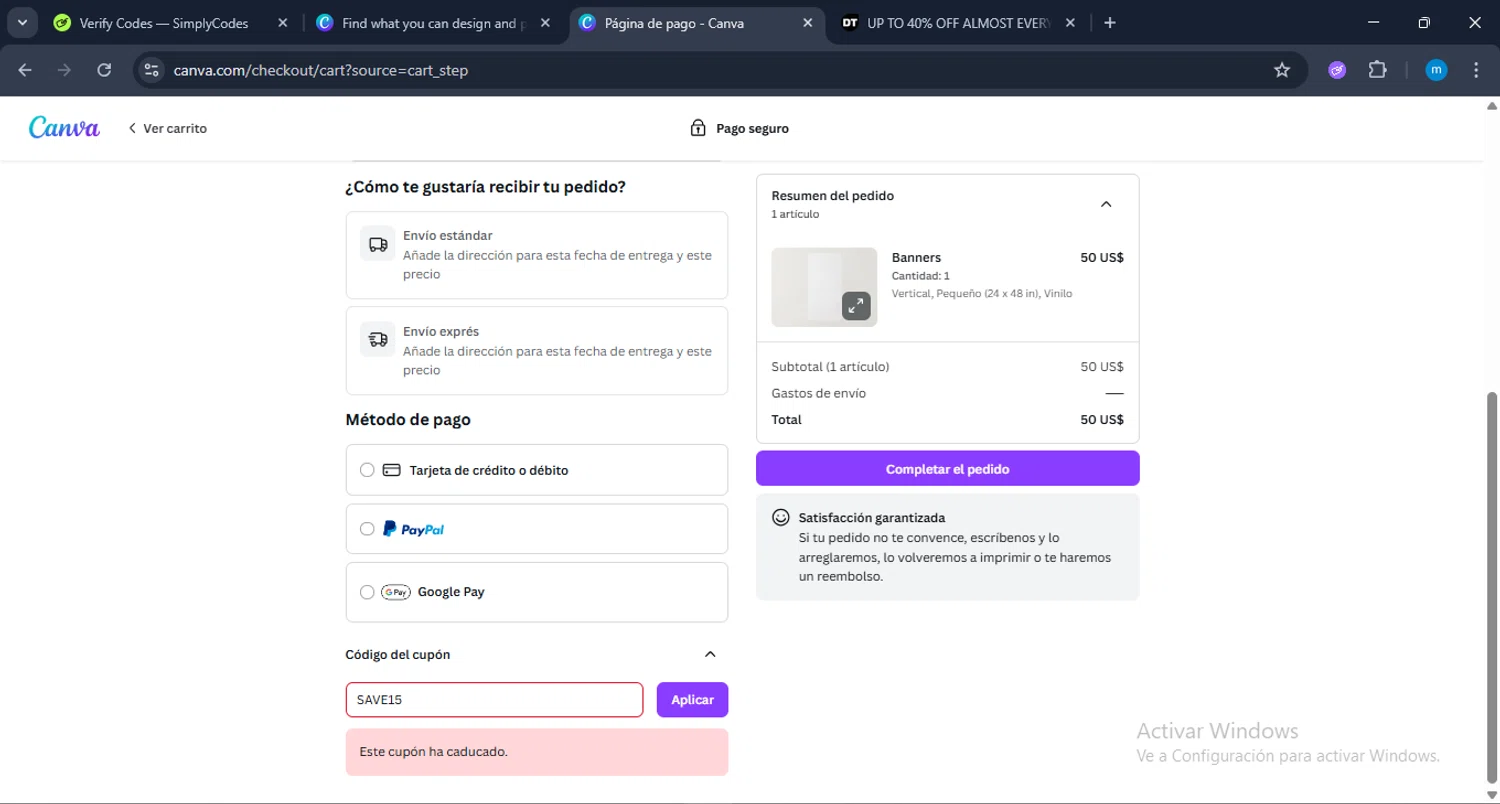Click Subtotal (1 artículo) label

(830, 367)
